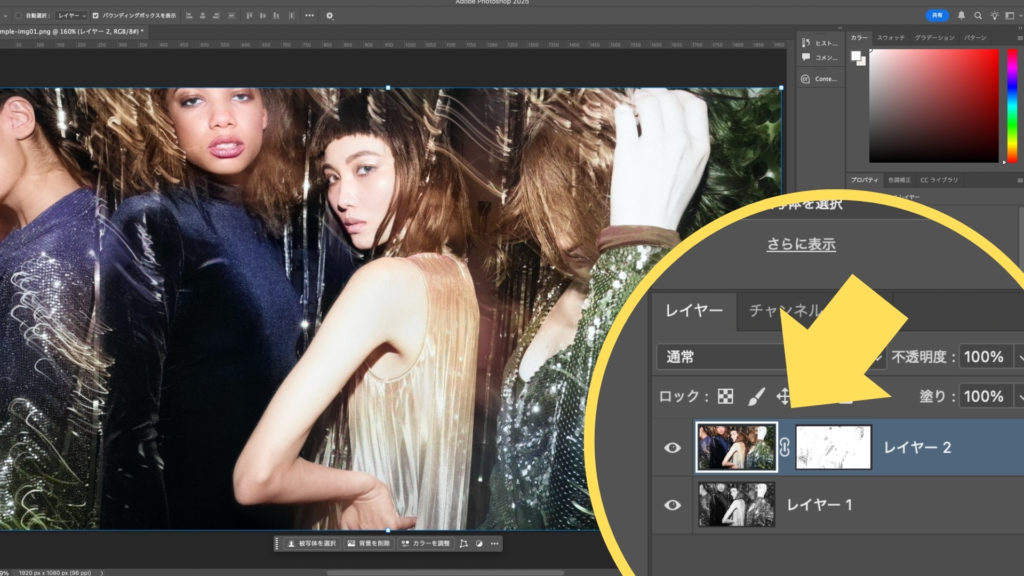This screenshot has width=1024, height=576.
Task: Hide レイヤー 1 using its eye icon
Action: click(x=673, y=505)
